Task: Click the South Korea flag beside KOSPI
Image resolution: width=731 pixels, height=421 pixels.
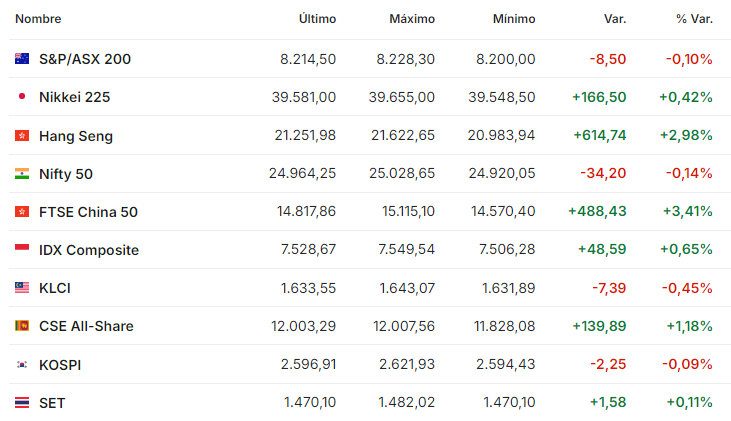Action: (22, 365)
